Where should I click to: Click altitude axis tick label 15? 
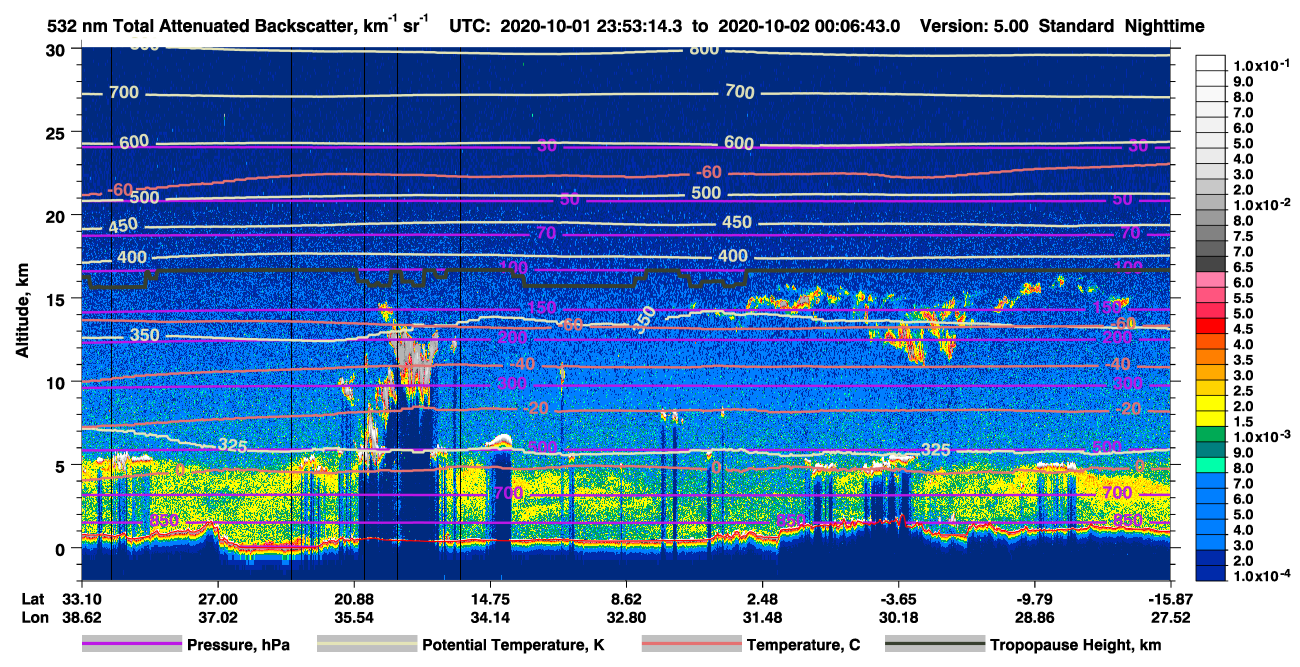pos(57,298)
